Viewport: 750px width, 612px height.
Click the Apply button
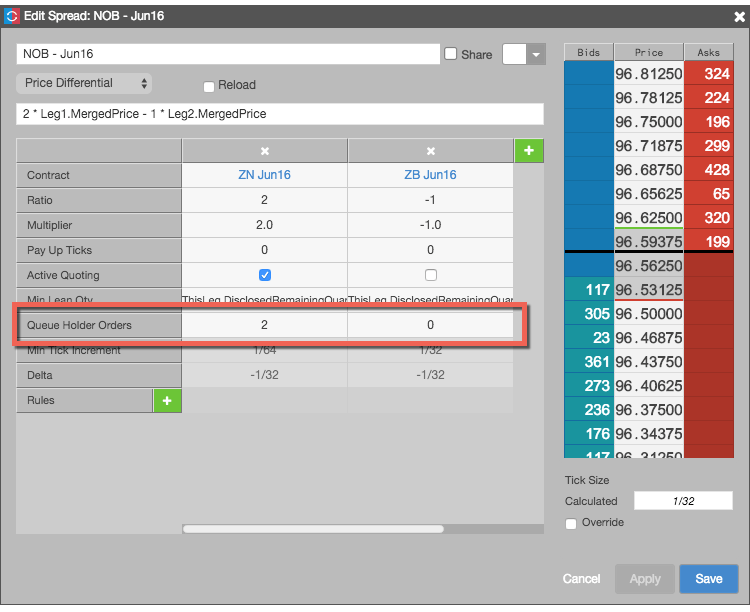[645, 579]
